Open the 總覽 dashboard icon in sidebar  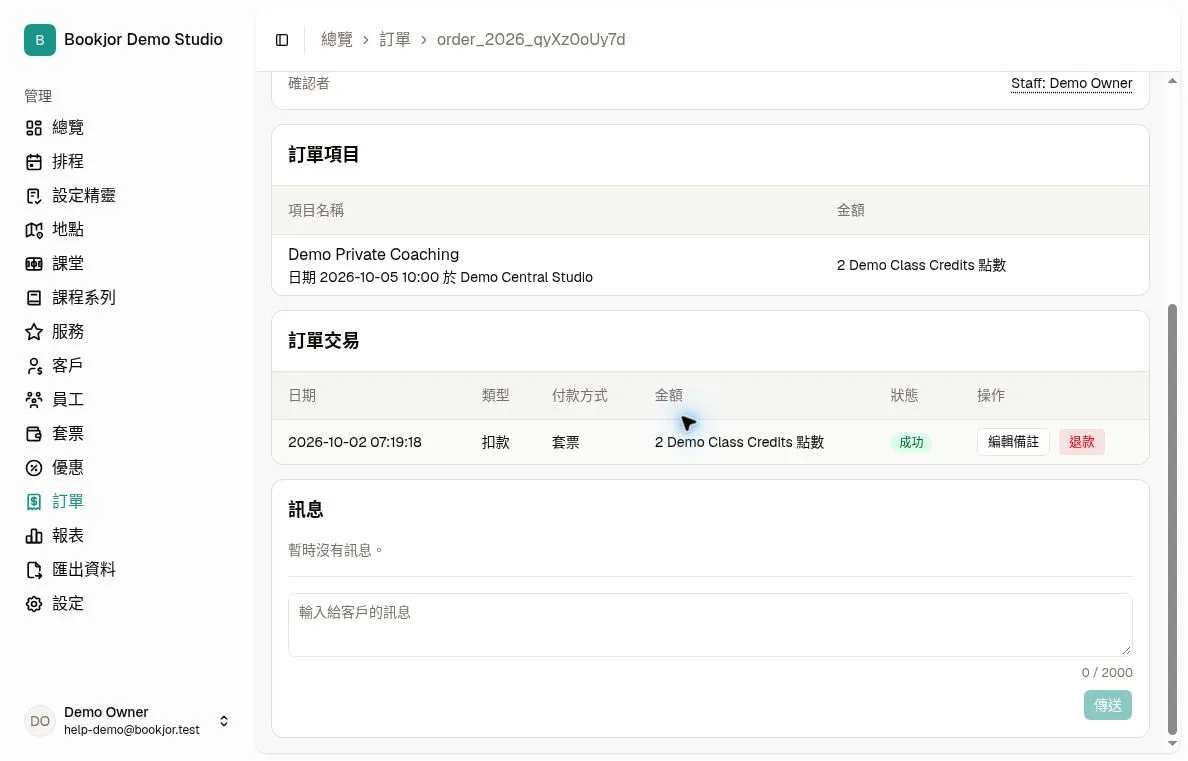pyautogui.click(x=33, y=127)
